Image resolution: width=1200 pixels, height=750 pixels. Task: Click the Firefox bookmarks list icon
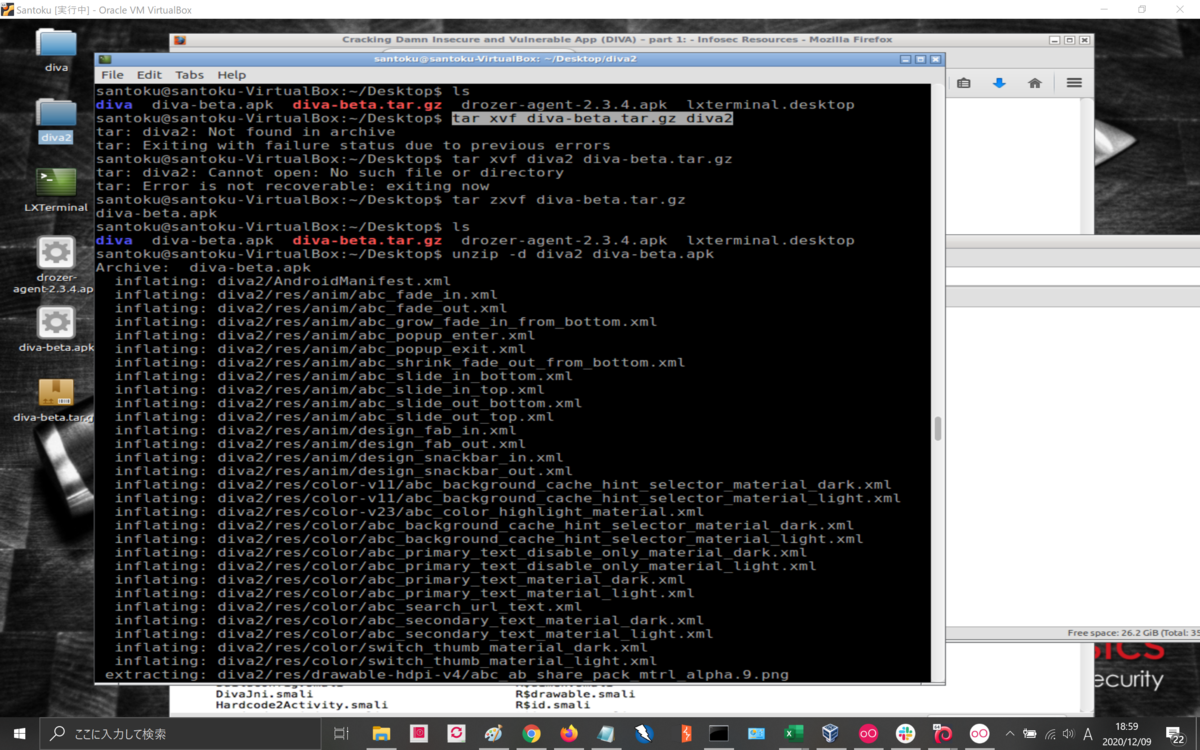pyautogui.click(x=963, y=83)
